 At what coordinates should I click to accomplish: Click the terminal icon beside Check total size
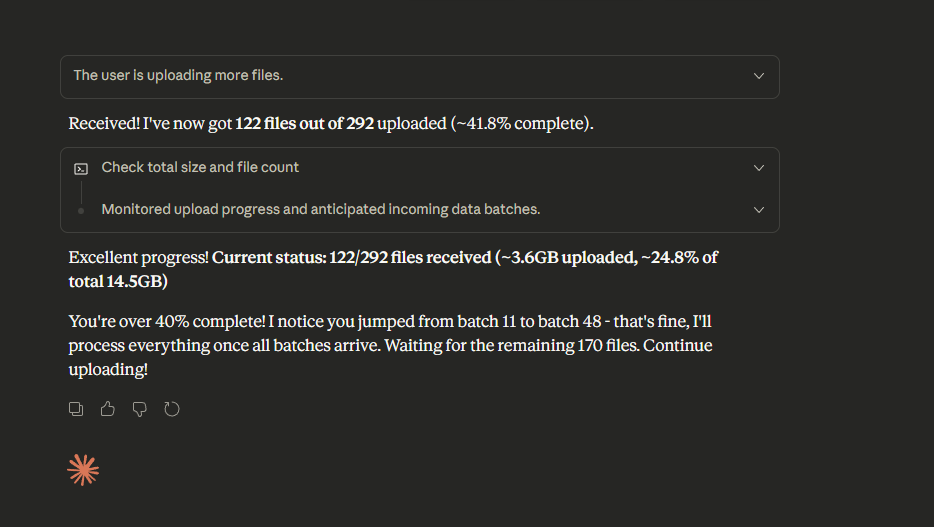[81, 168]
